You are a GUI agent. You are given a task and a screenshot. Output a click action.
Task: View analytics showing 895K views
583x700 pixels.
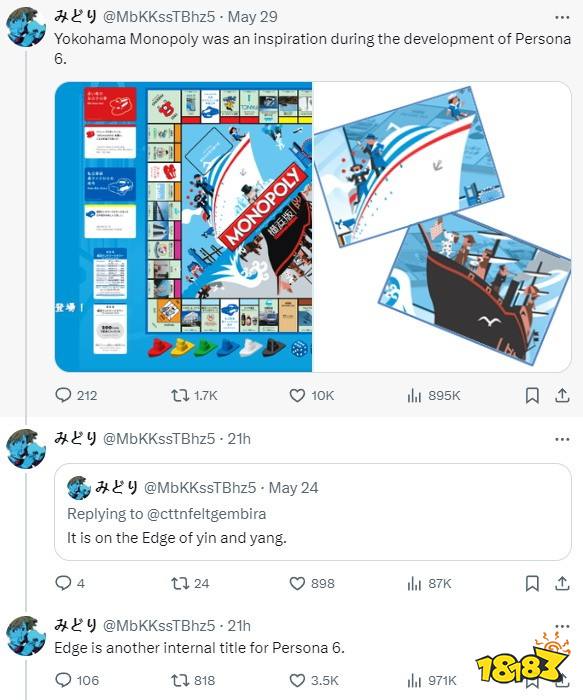(x=414, y=395)
